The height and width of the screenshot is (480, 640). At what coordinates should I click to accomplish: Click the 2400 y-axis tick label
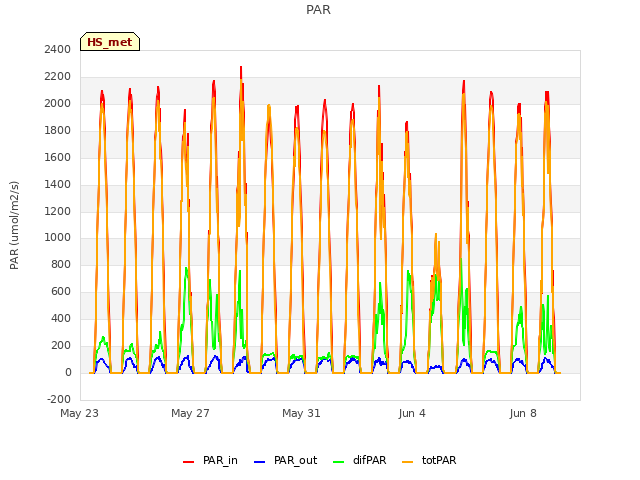(x=58, y=49)
